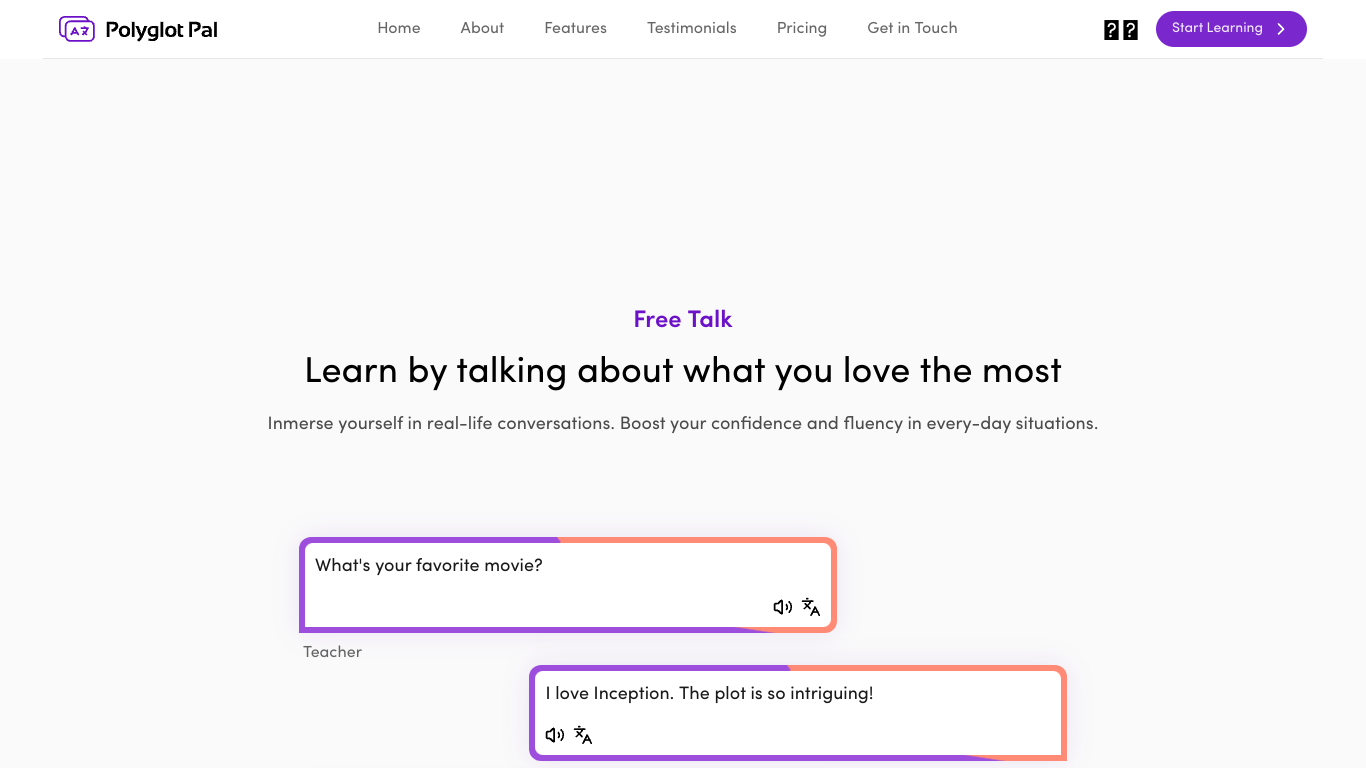Click the Polyglot Pal logo icon
This screenshot has width=1366, height=768.
(77, 29)
